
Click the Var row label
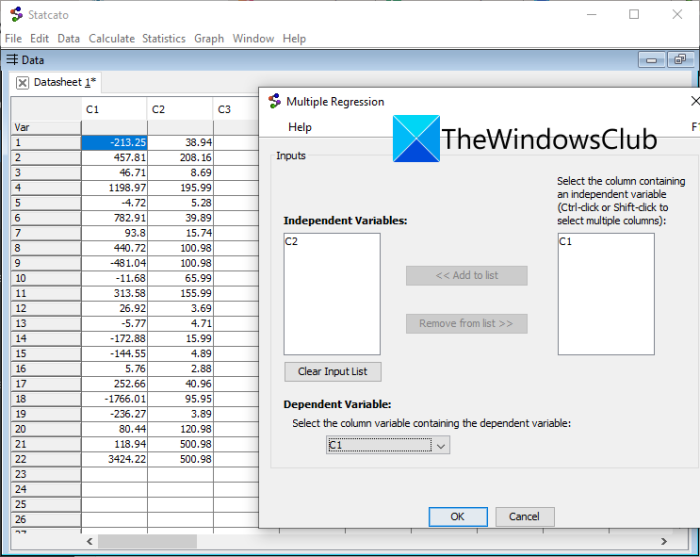pos(46,128)
